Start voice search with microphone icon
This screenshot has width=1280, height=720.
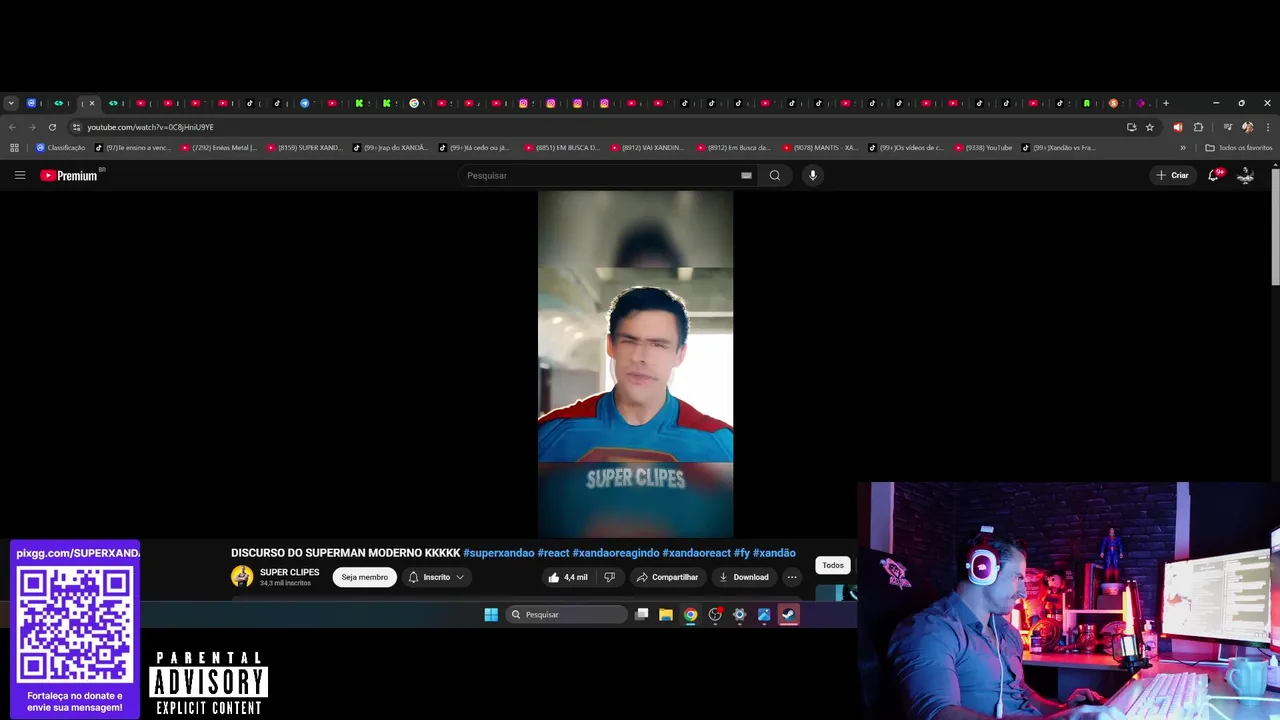tap(813, 175)
